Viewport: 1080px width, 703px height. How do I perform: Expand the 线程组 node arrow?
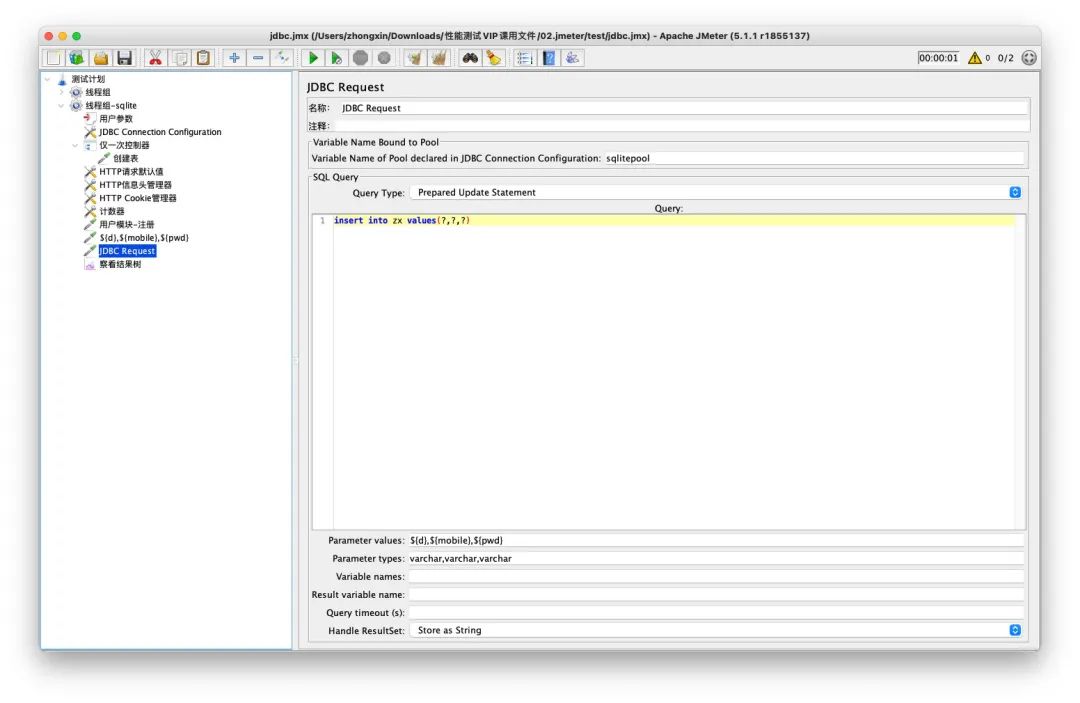pos(61,92)
